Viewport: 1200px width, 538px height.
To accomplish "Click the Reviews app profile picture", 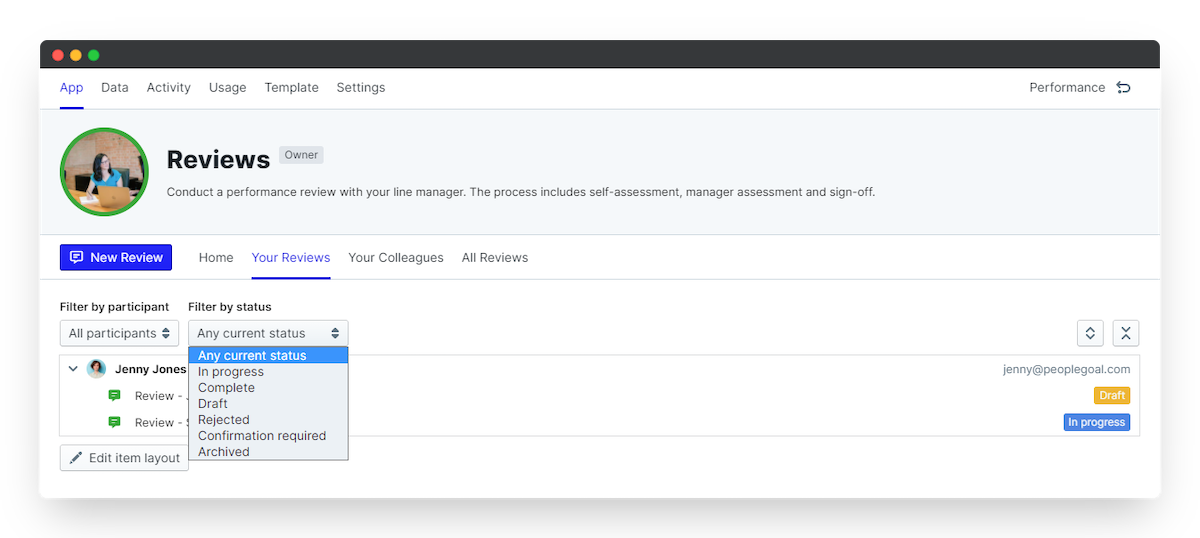I will [104, 172].
